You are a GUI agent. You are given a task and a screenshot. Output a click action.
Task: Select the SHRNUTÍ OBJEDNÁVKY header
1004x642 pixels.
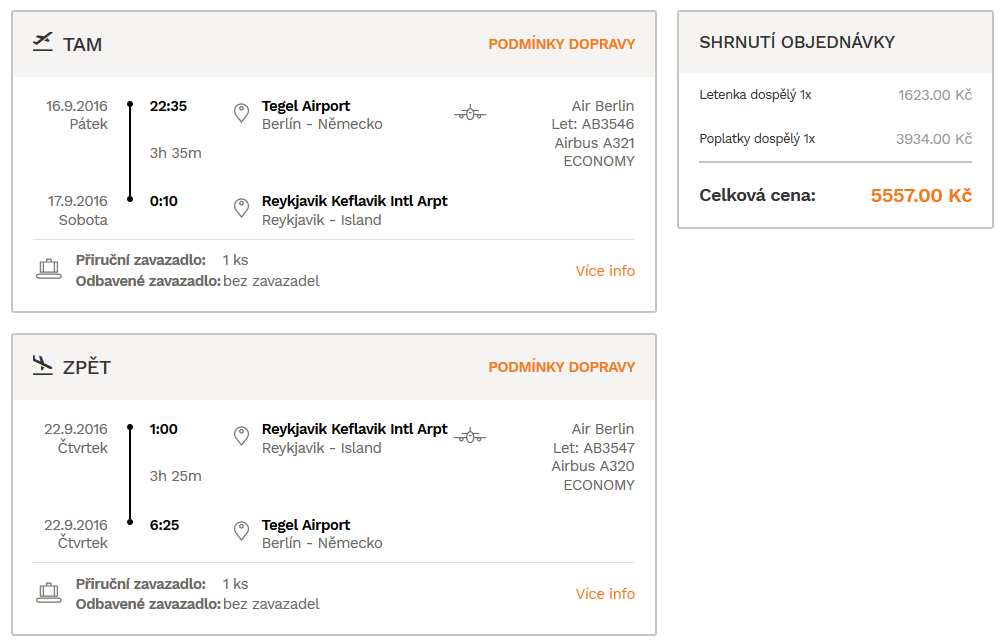click(797, 42)
